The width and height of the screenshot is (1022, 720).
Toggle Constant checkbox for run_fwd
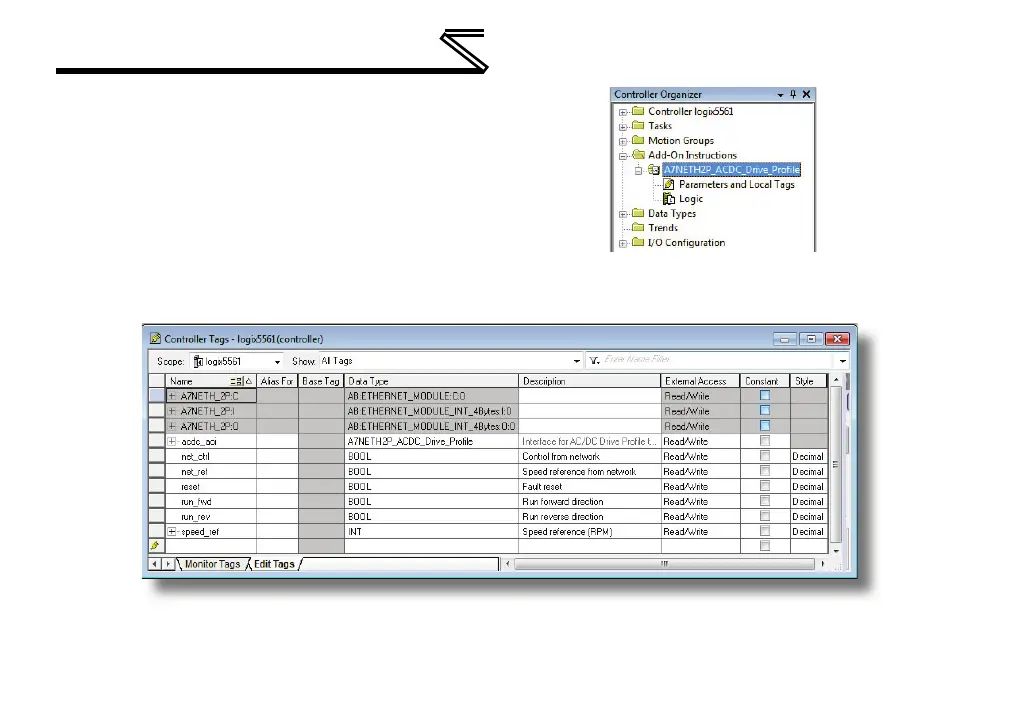point(765,500)
